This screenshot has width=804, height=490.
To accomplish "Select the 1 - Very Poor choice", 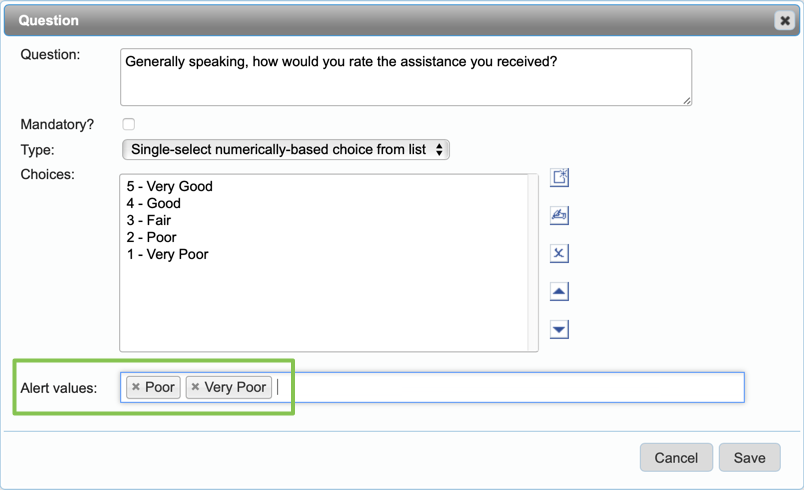I will [x=168, y=254].
